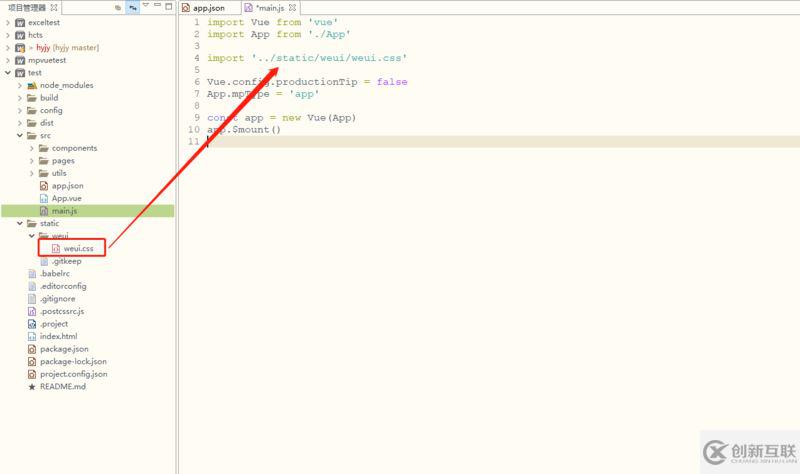Expand the utils folder
Image resolution: width=800 pixels, height=474 pixels.
[32, 173]
